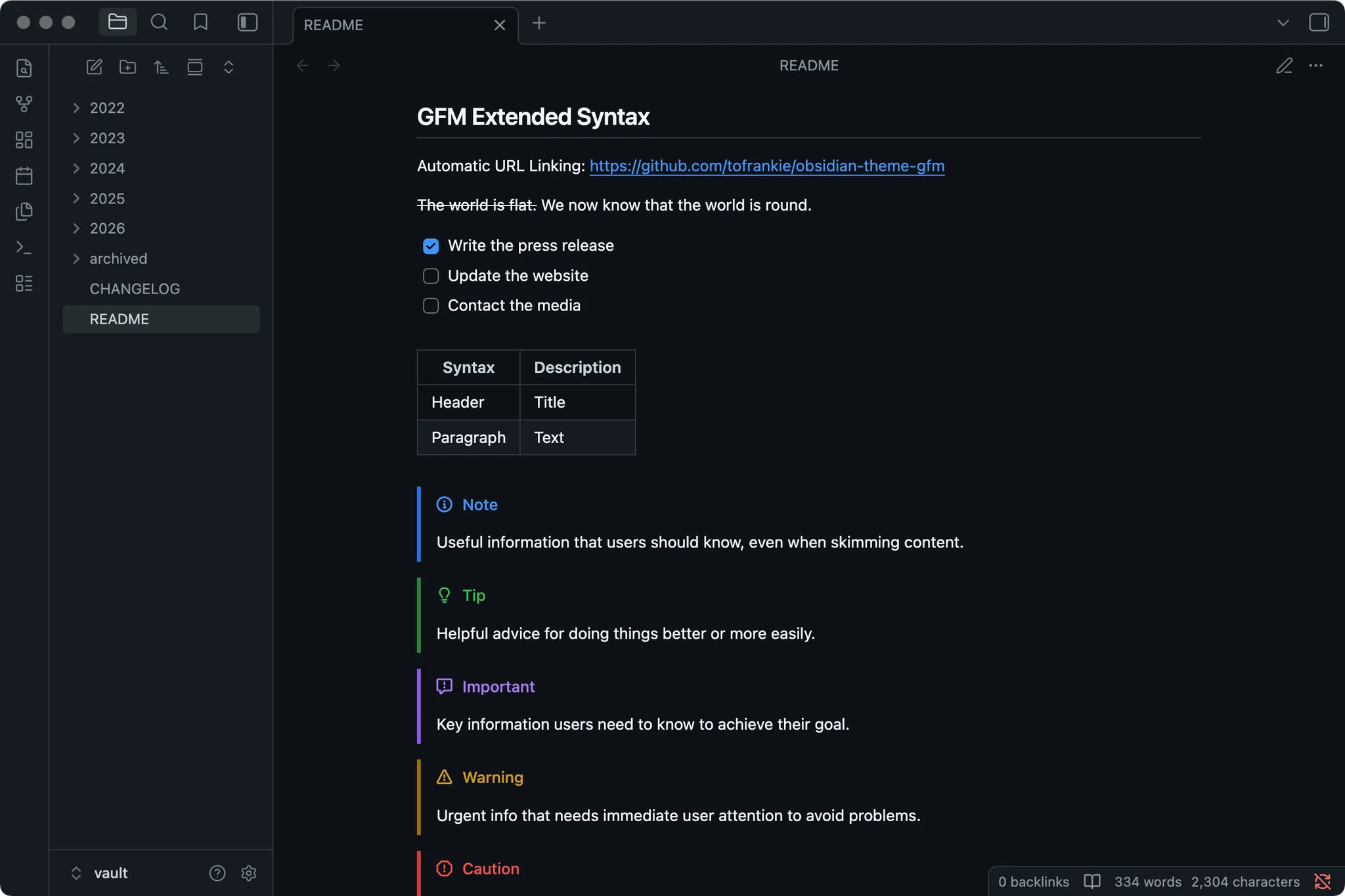Click the Caution callout title

(491, 869)
